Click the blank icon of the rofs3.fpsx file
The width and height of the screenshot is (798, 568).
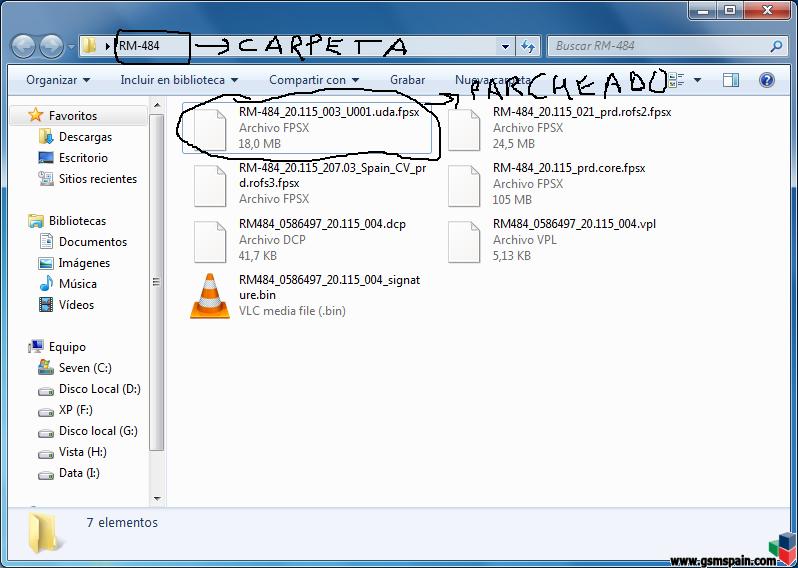[x=210, y=186]
